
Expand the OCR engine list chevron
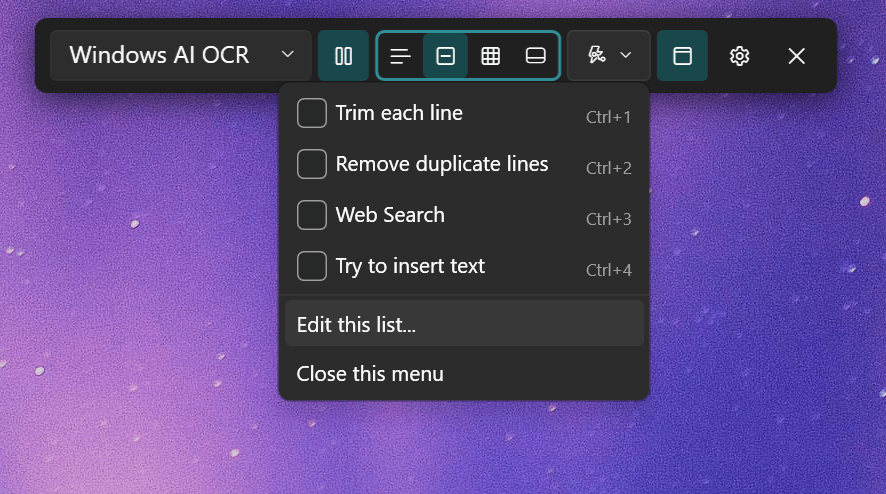(x=288, y=55)
